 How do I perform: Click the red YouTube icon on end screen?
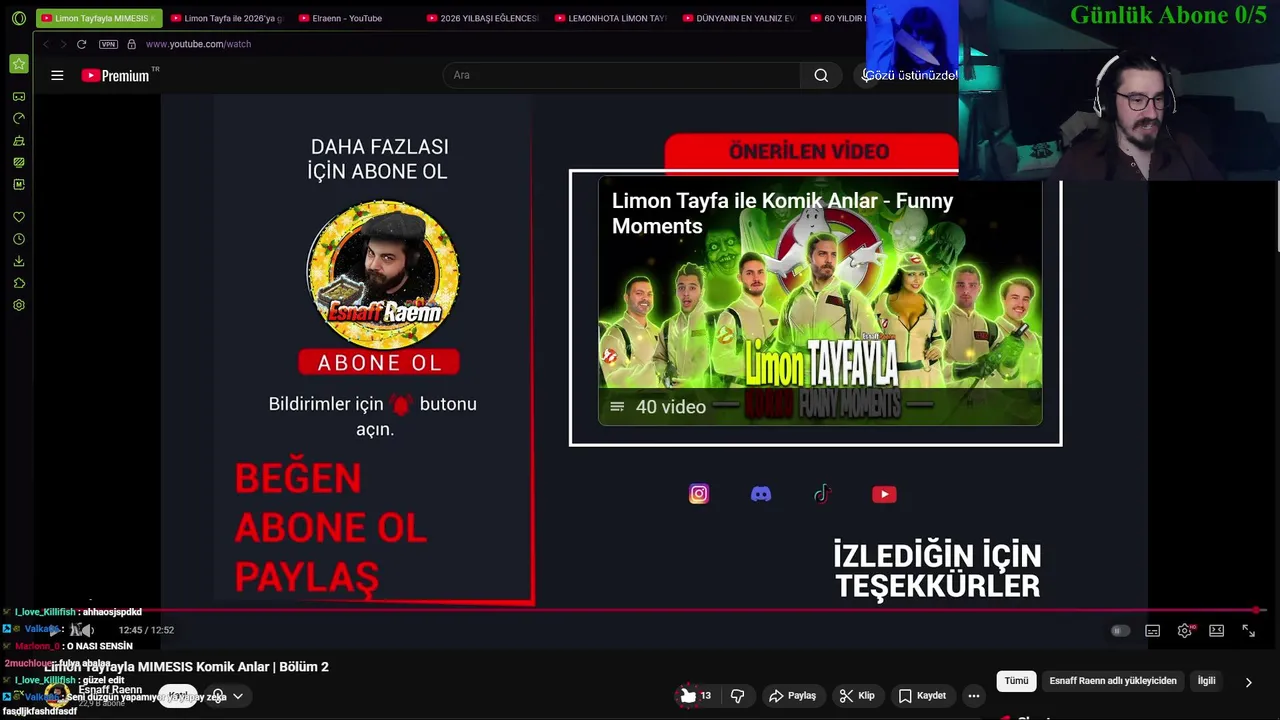coord(884,494)
